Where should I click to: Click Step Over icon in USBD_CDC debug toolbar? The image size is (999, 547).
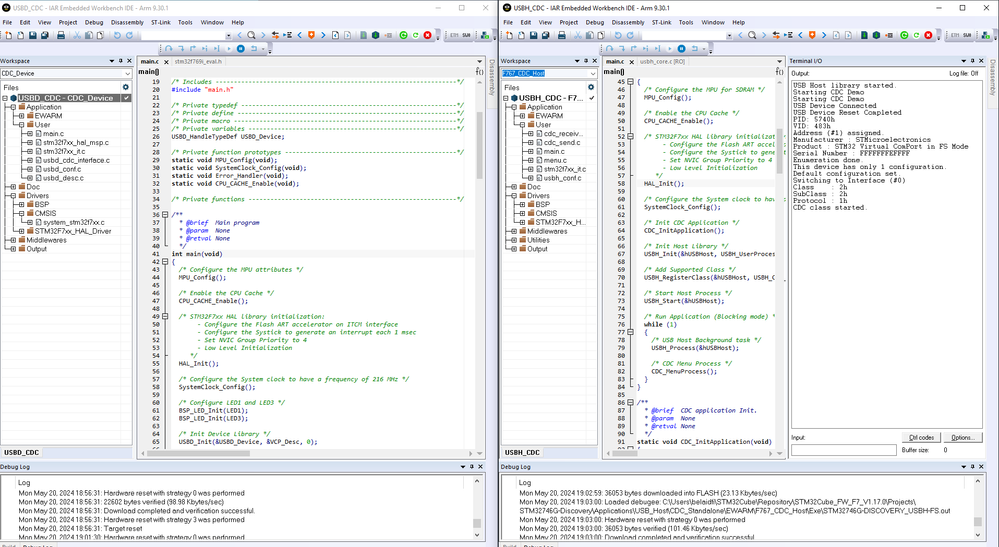coord(169,48)
